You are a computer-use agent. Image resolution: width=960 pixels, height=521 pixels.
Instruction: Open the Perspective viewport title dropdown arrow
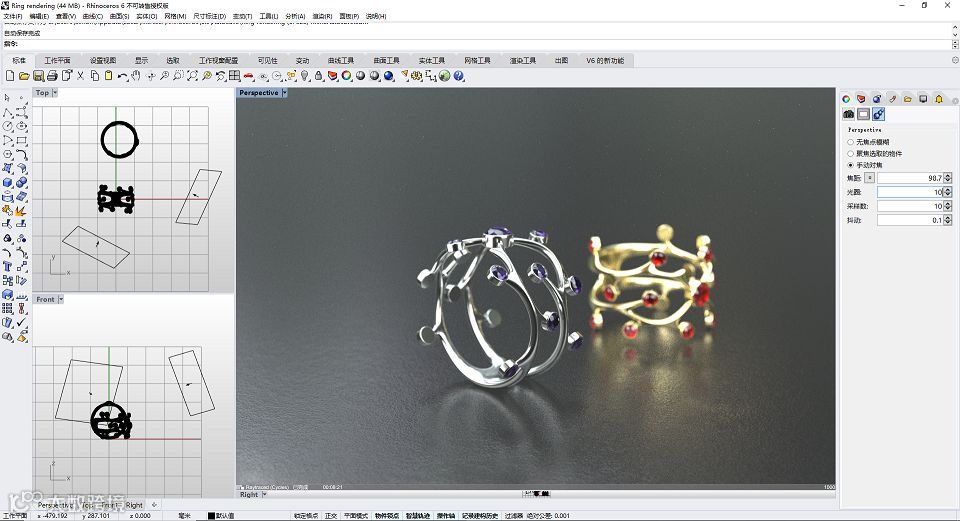pos(284,93)
